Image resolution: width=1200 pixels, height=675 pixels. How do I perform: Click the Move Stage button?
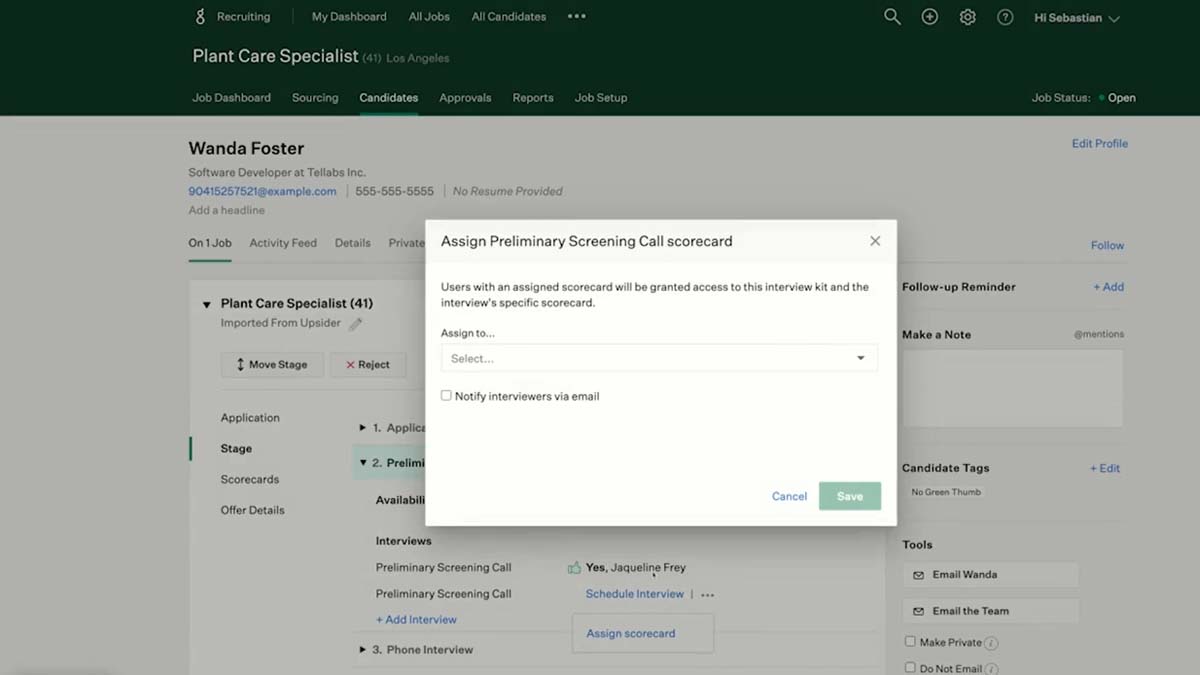tap(272, 365)
